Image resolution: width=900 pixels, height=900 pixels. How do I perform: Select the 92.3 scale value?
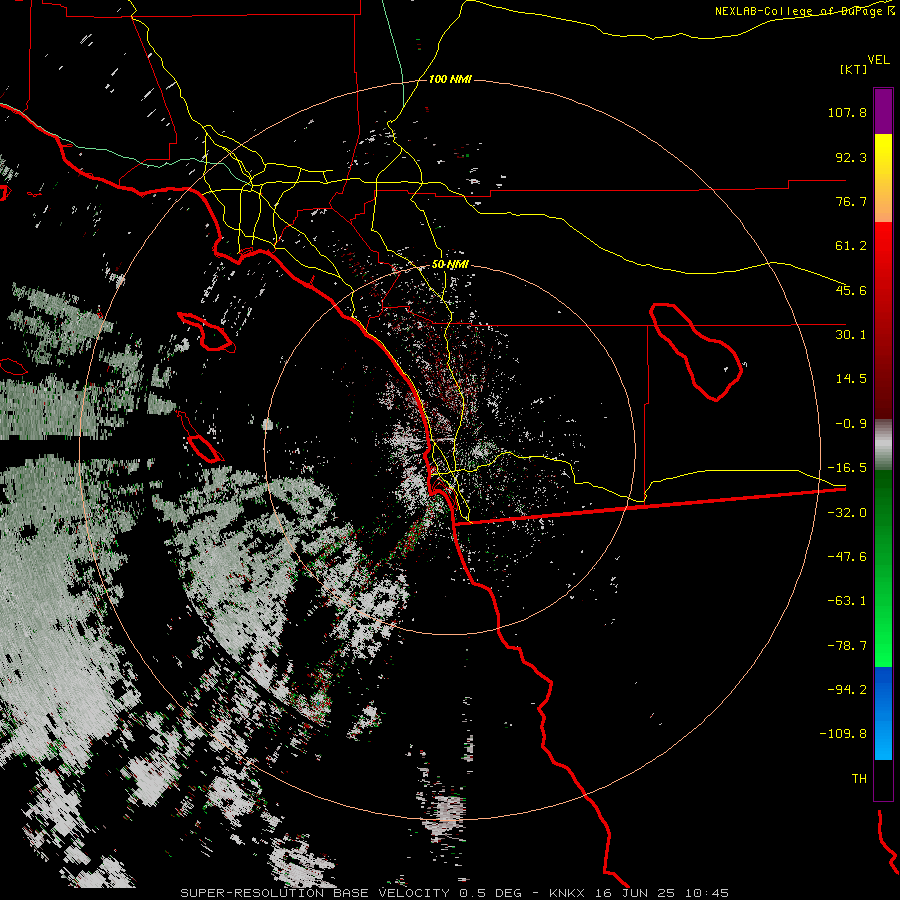click(x=851, y=157)
